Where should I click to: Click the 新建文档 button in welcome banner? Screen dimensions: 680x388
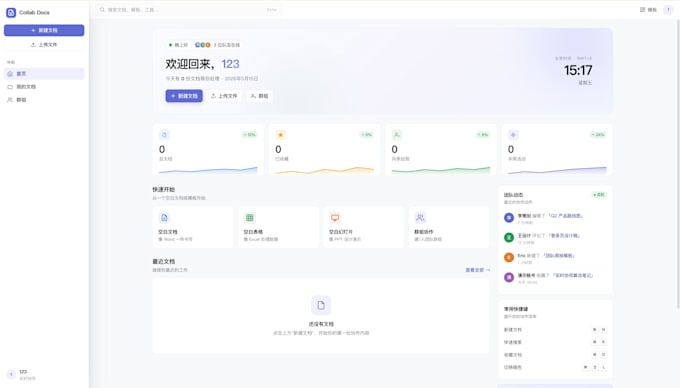(184, 96)
